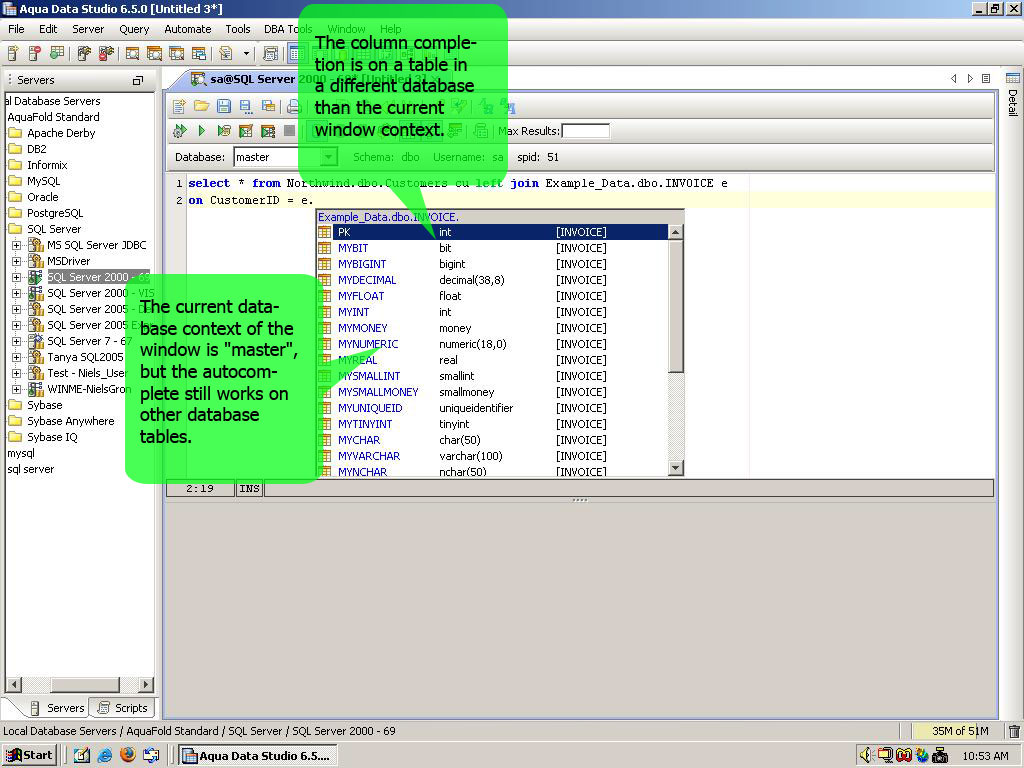Click the autocomplete list vertical scrollbar thumb

coord(676,306)
